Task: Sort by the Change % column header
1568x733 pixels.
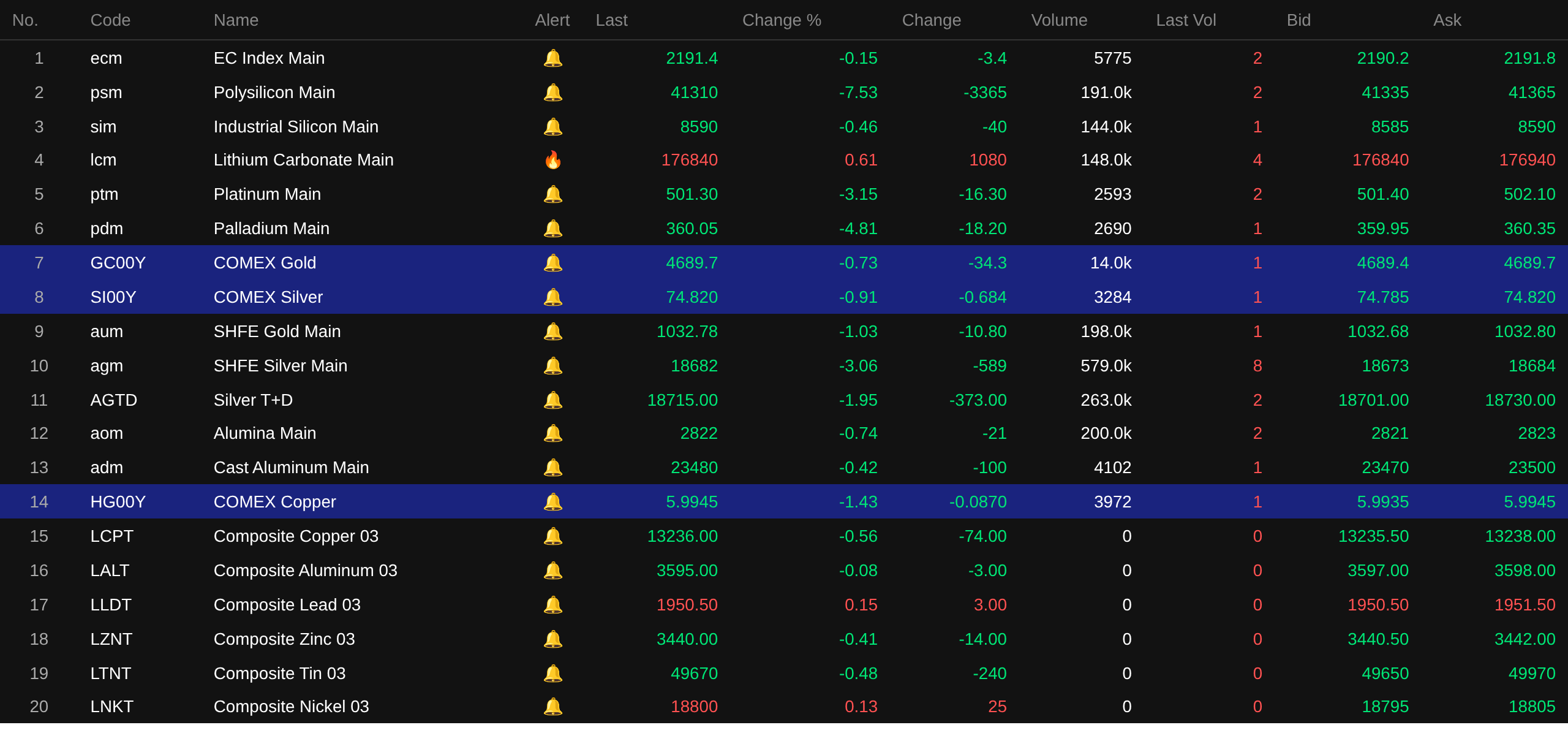Action: coord(781,20)
